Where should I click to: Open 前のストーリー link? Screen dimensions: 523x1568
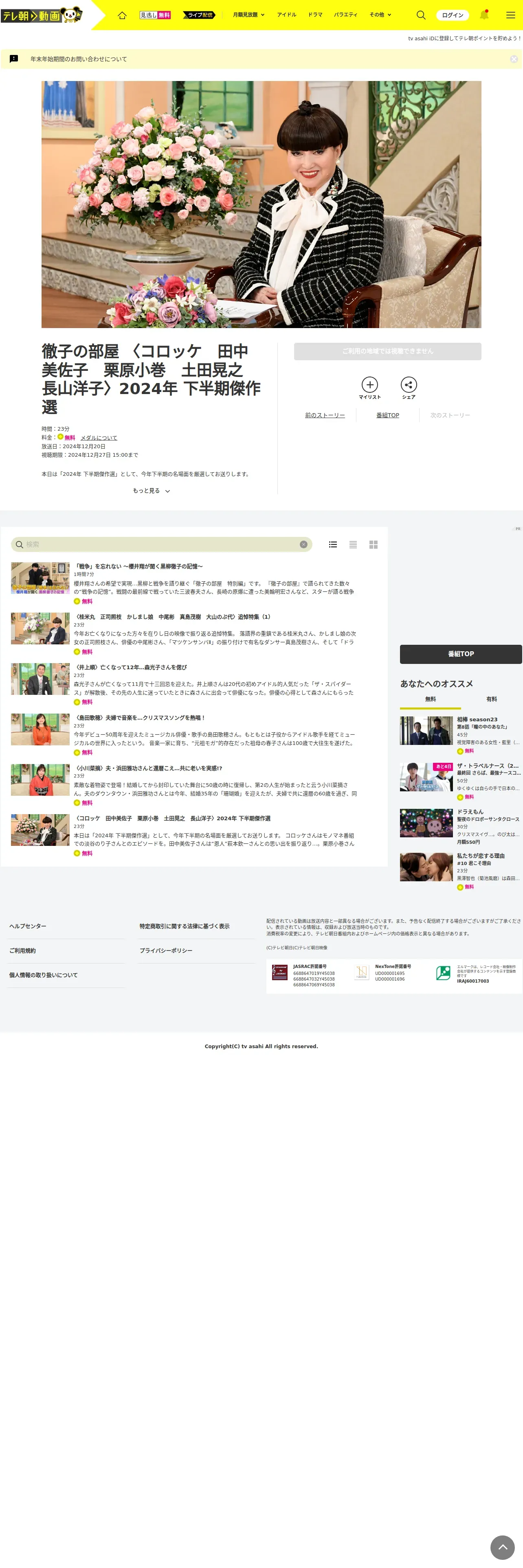(325, 415)
